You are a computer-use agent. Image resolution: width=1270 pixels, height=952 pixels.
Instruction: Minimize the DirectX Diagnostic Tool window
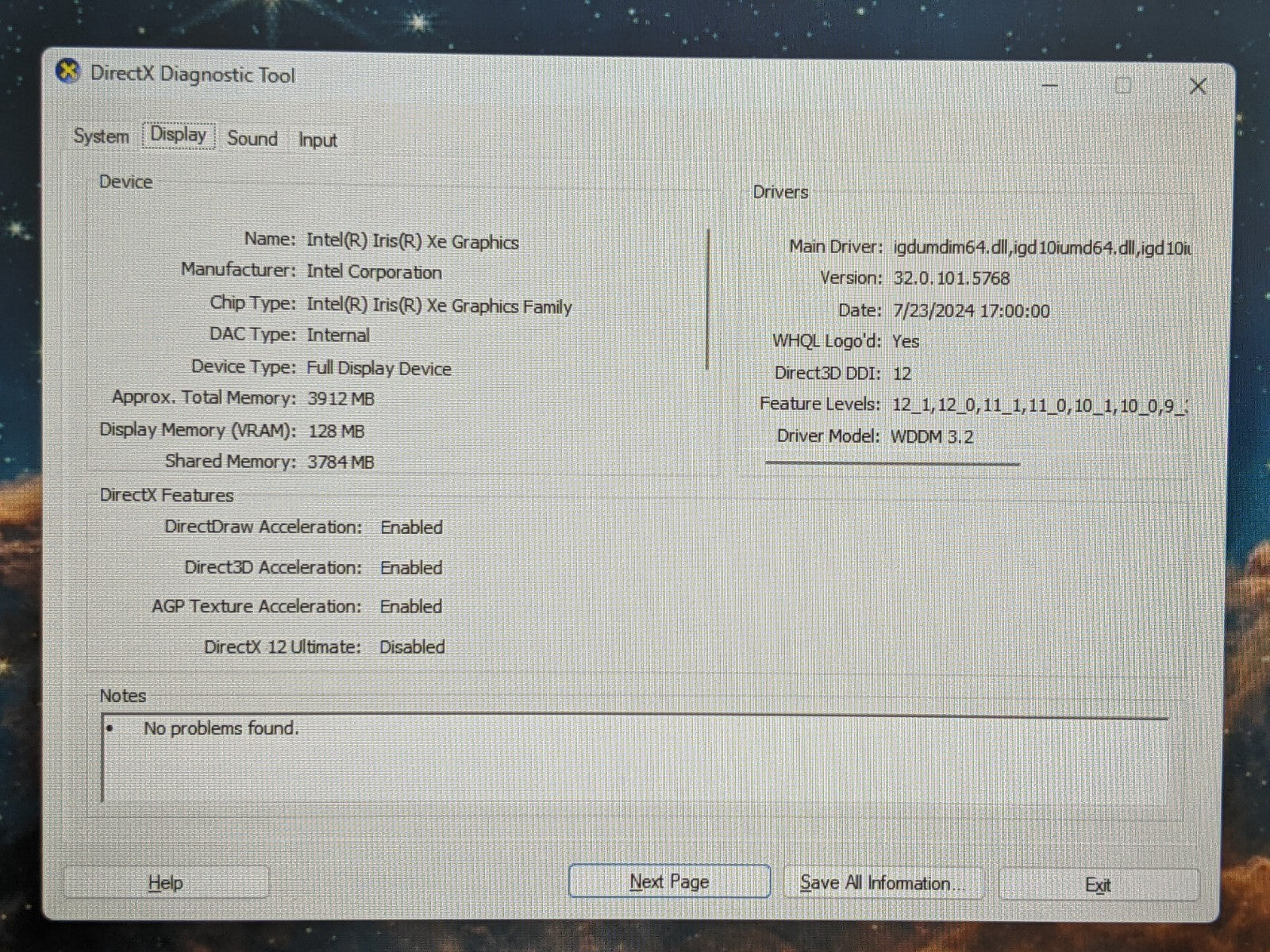tap(1049, 85)
